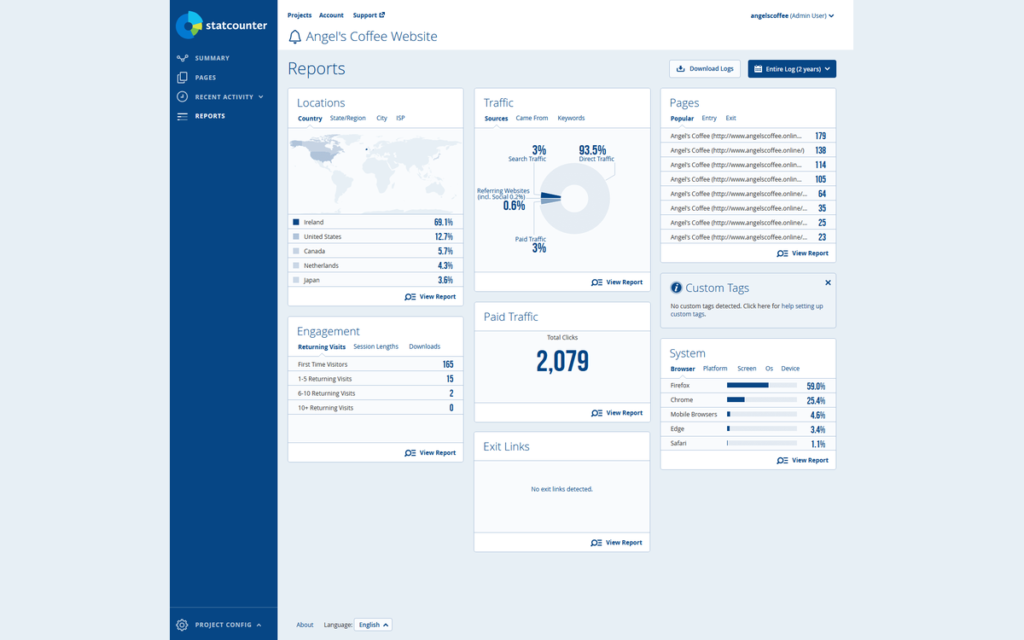Switch Locations to ISP tab
Viewport: 1024px width, 640px height.
400,118
